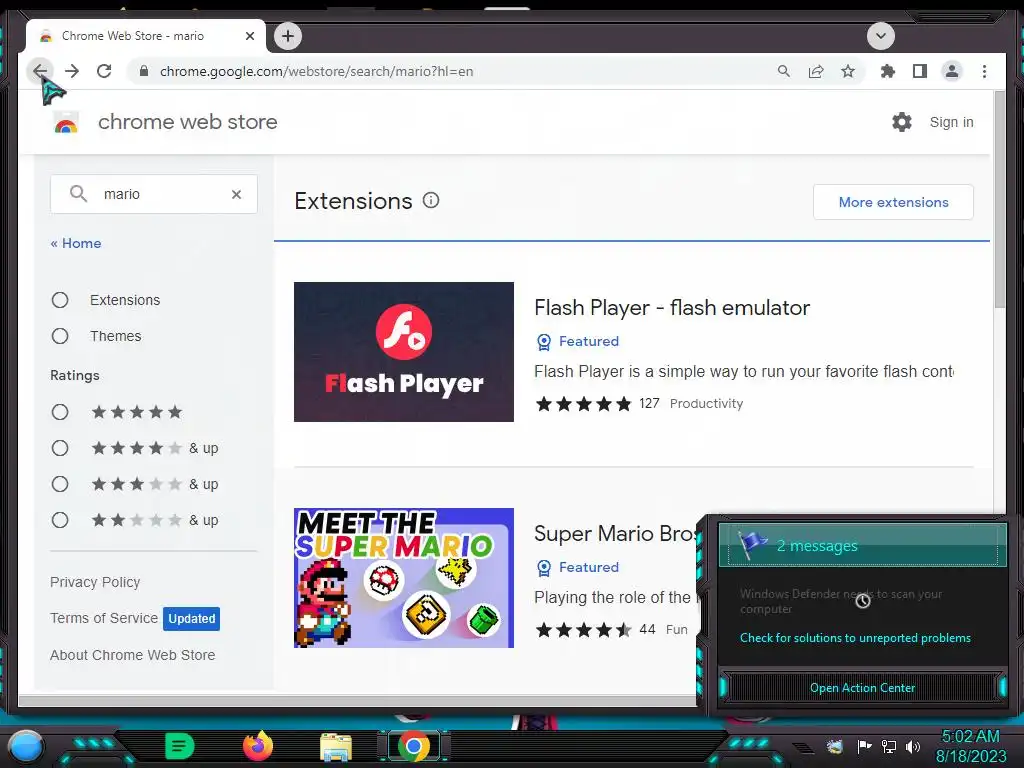
Task: Click the Super Mario star rating
Action: tap(583, 630)
